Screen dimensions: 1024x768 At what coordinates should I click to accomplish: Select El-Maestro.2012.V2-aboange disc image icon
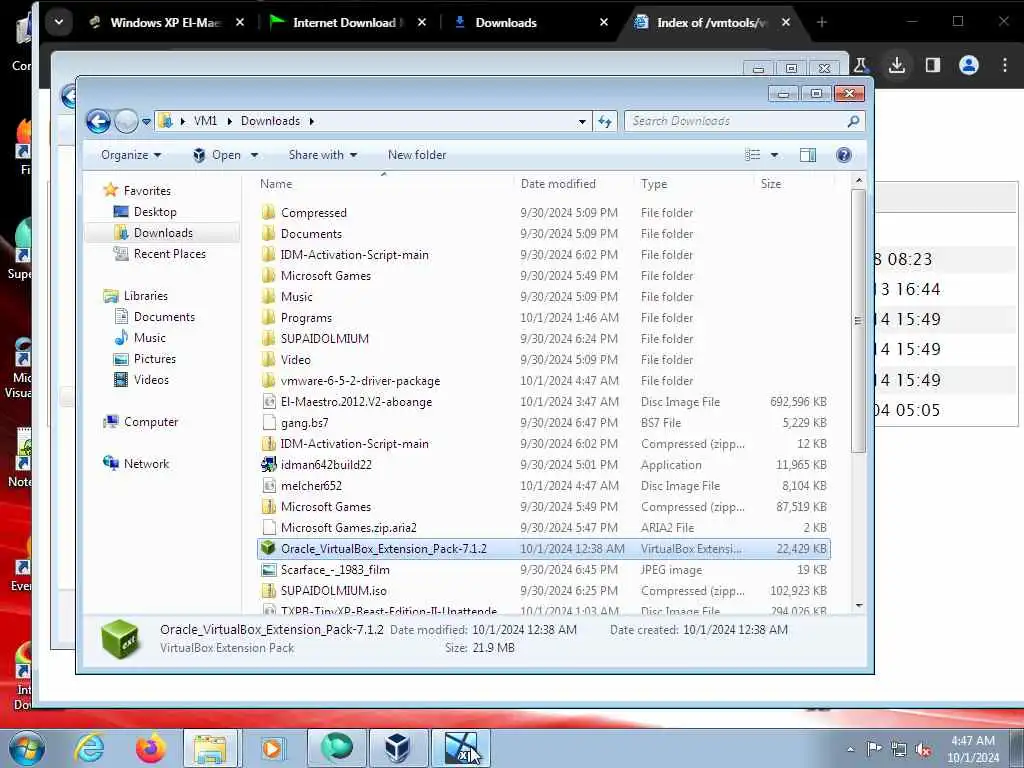pyautogui.click(x=268, y=402)
